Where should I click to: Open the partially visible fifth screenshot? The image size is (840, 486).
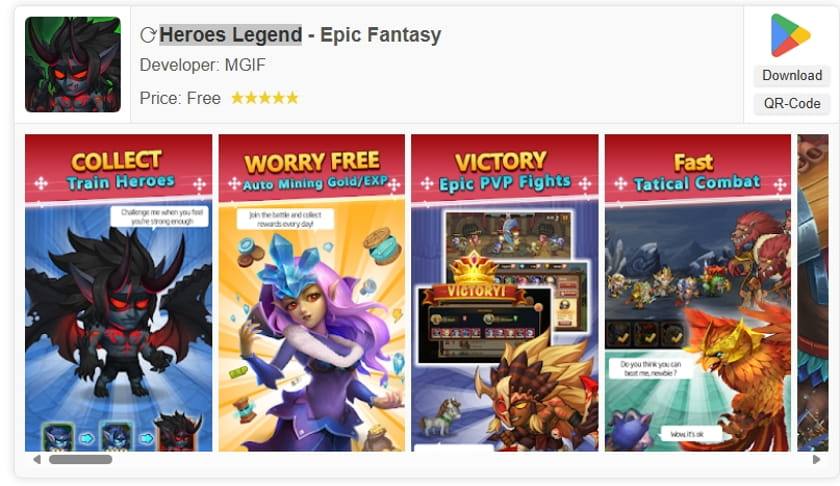pyautogui.click(x=813, y=293)
